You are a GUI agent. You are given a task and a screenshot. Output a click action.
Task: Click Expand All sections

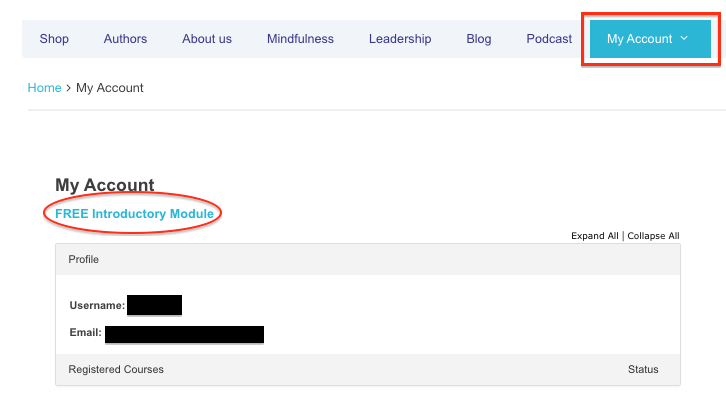(x=595, y=236)
